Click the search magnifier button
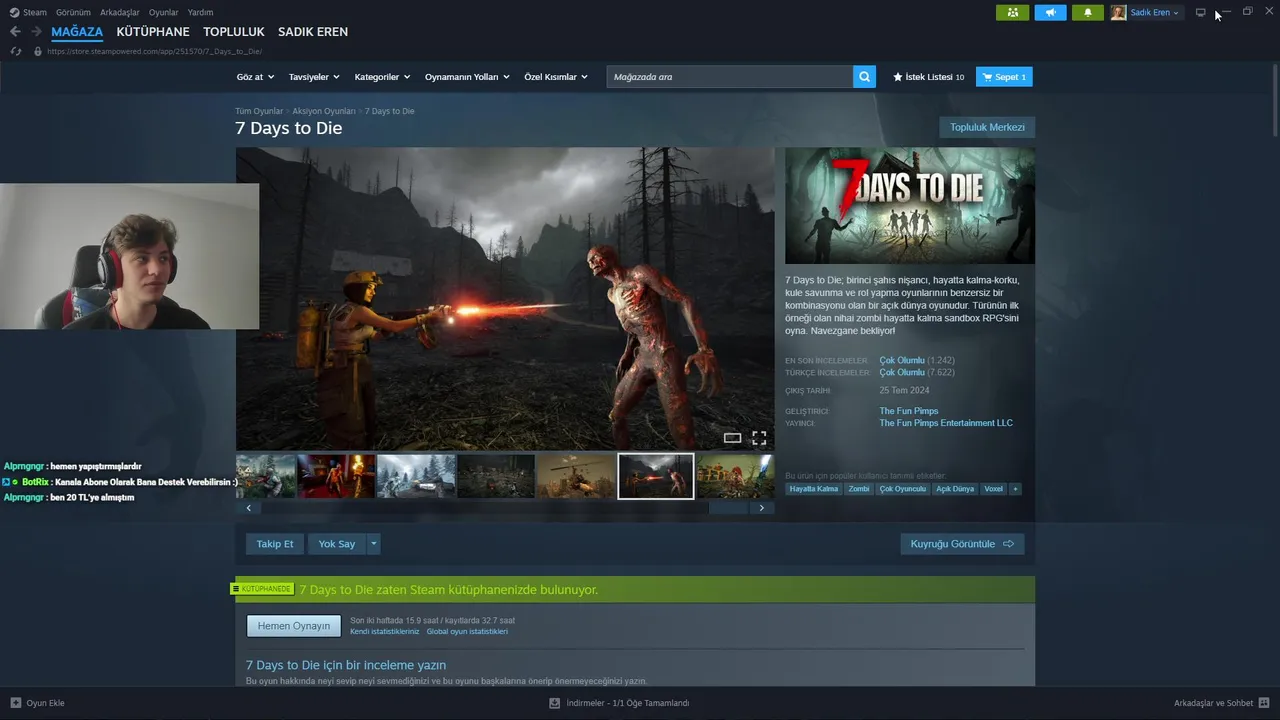The height and width of the screenshot is (720, 1280). pyautogui.click(x=864, y=77)
